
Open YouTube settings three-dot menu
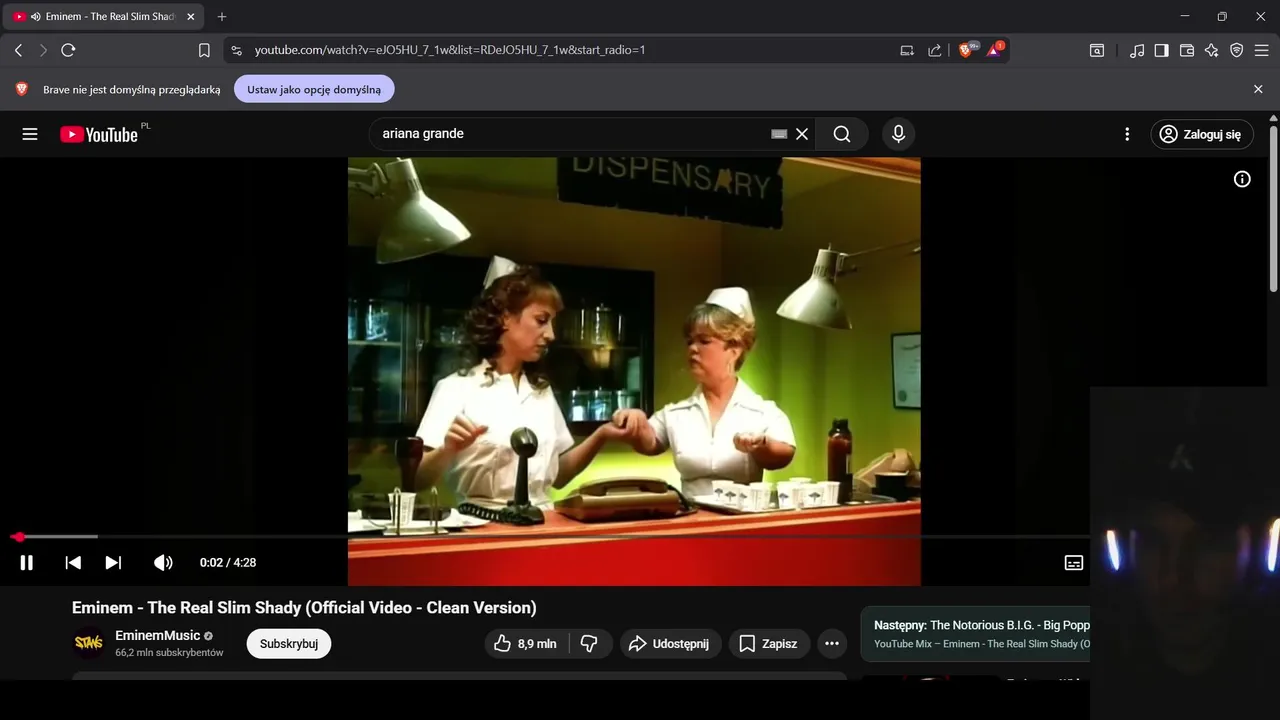coord(1127,134)
